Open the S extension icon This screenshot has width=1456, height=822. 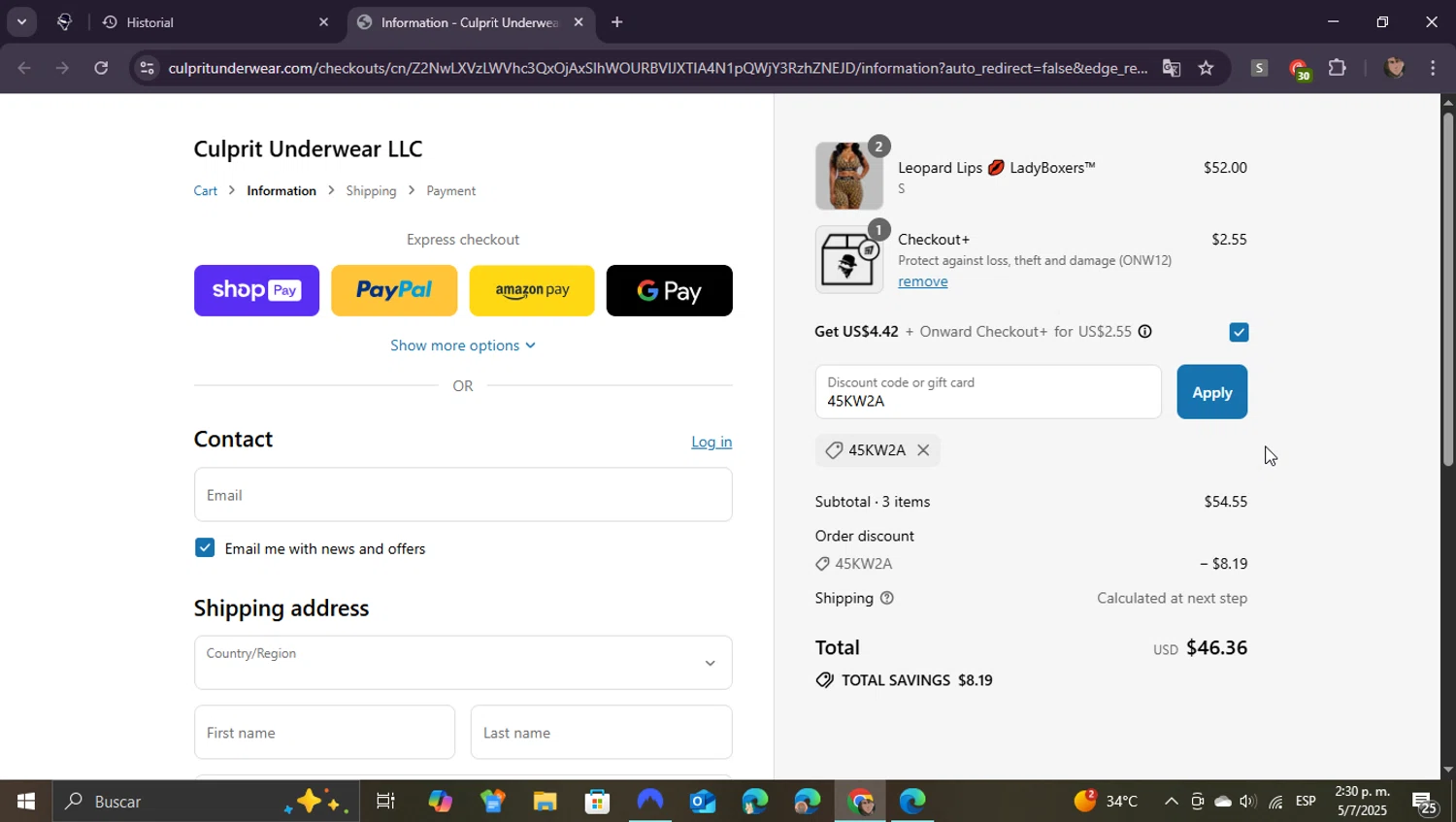[x=1259, y=68]
